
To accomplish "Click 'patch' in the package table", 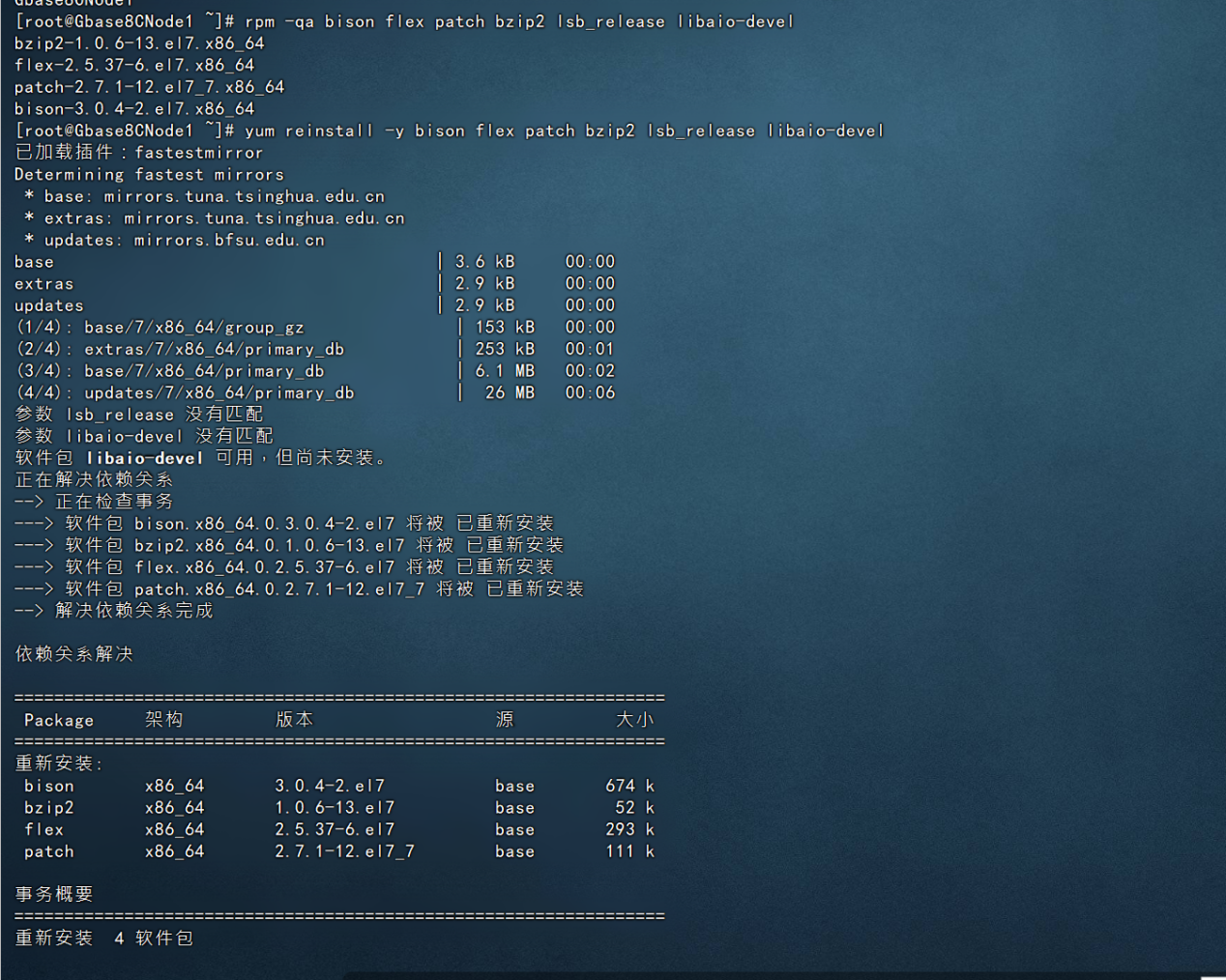I will 49,851.
